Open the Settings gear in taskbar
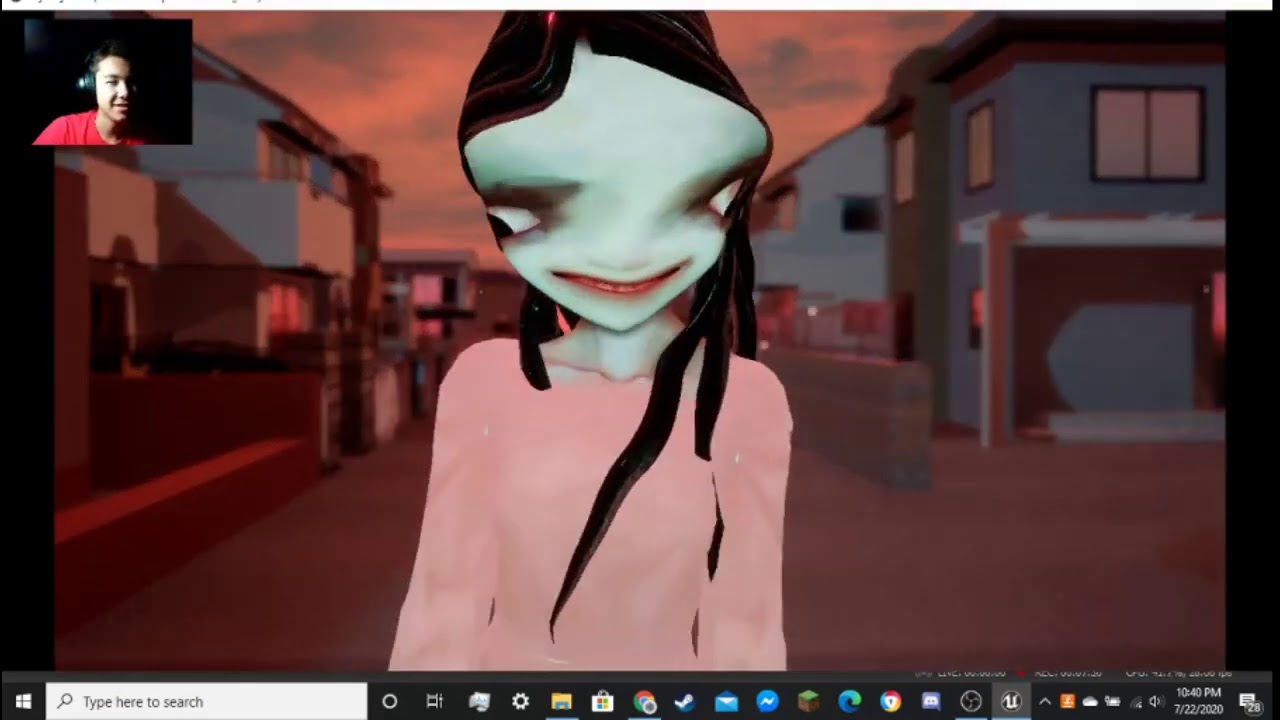Viewport: 1280px width, 720px height. (520, 702)
